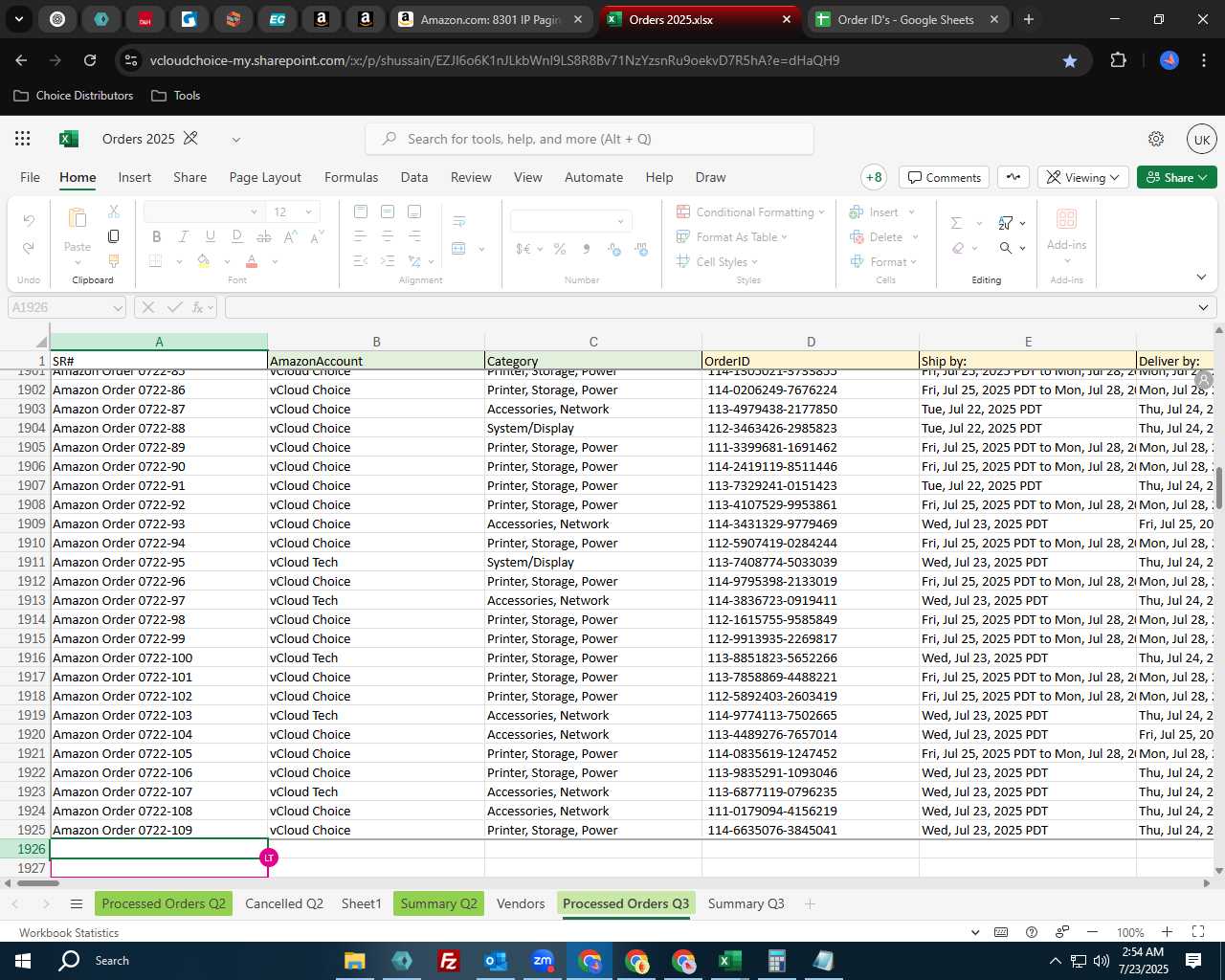Viewport: 1225px width, 980px height.
Task: Open the Find and Select magnifier
Action: (1006, 248)
